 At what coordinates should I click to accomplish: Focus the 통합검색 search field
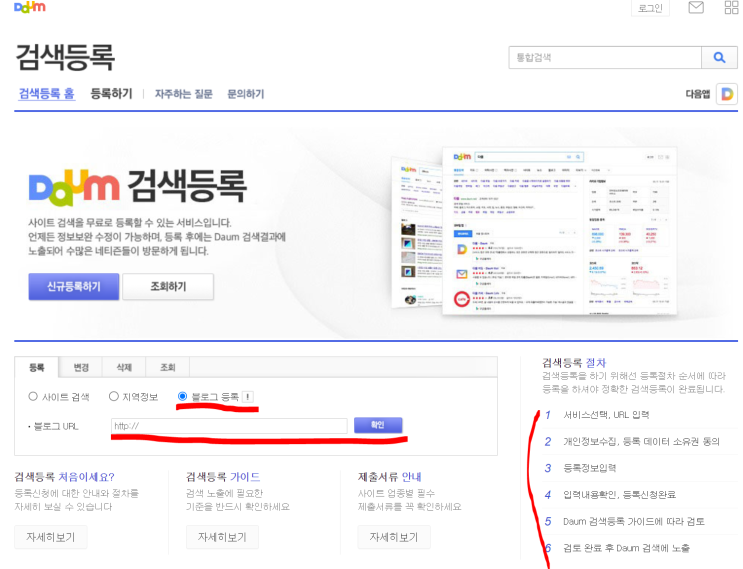pyautogui.click(x=605, y=58)
